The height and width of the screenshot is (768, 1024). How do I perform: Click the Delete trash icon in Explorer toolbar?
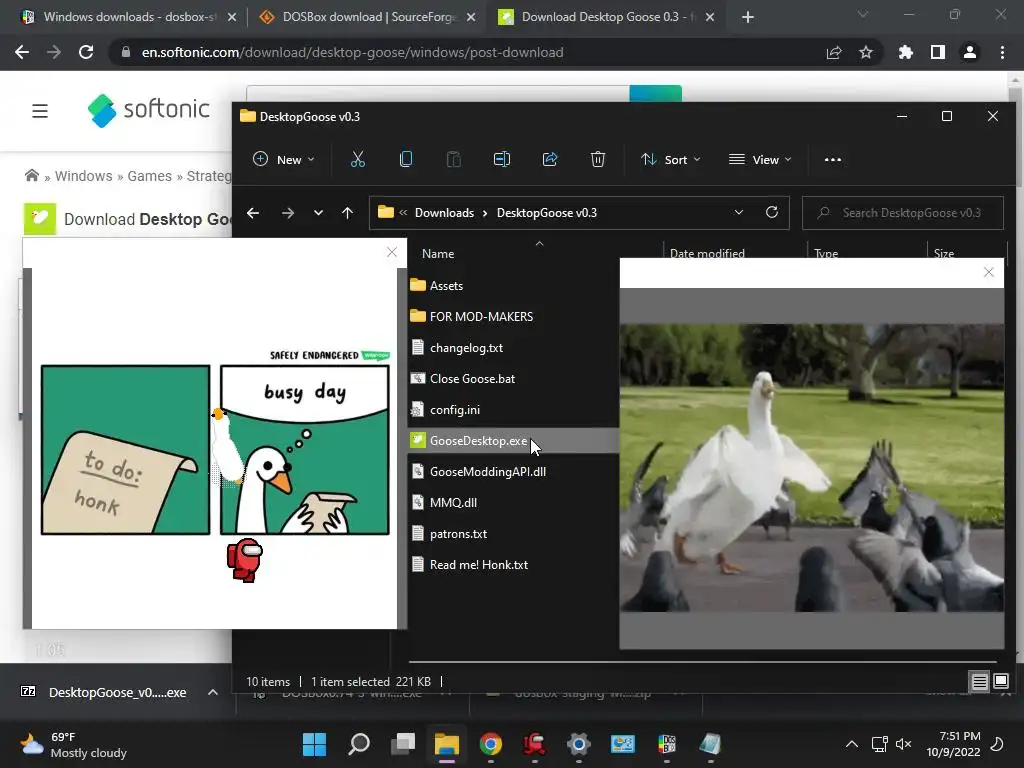(598, 159)
